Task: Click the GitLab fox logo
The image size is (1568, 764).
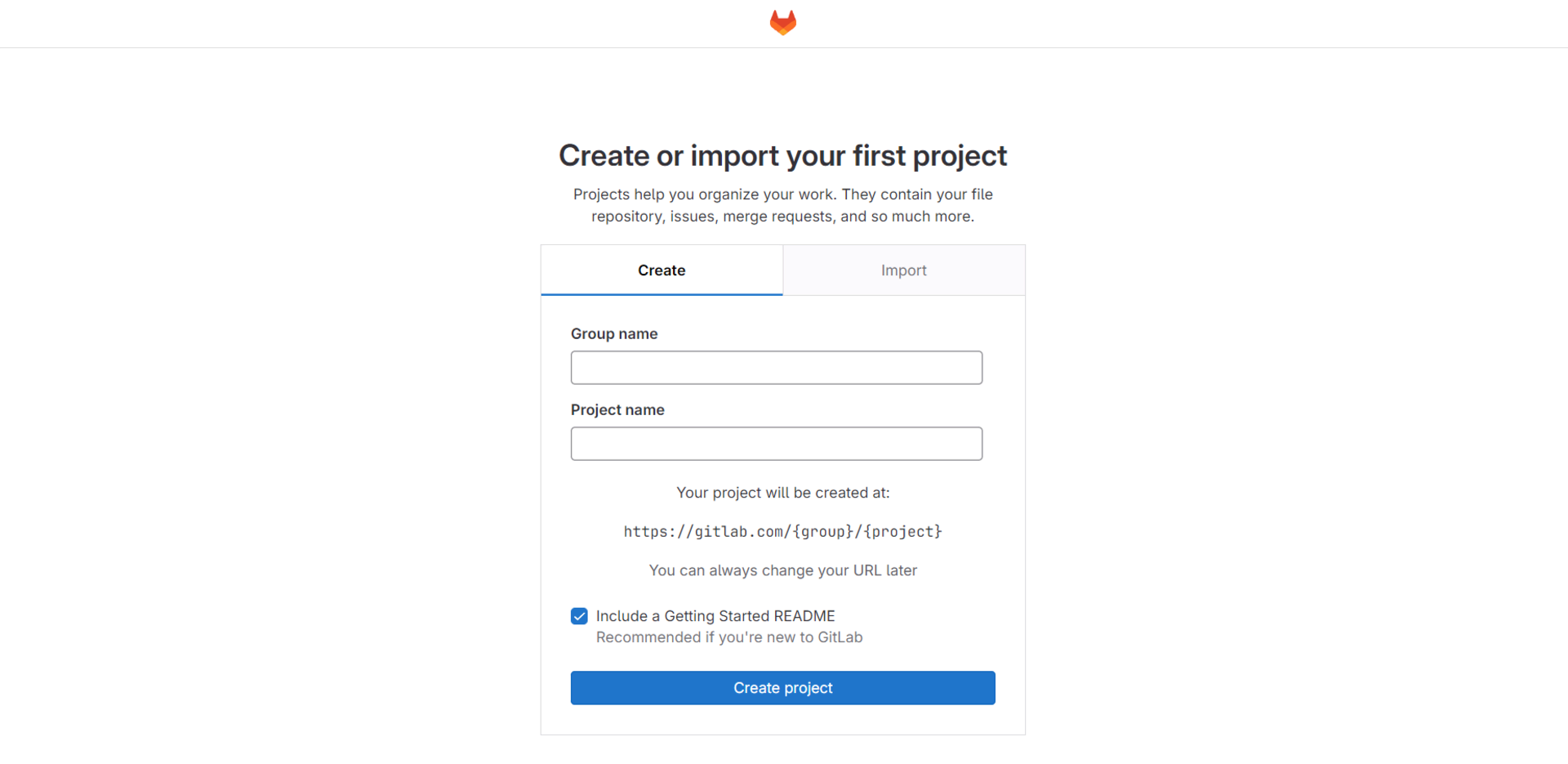Action: pyautogui.click(x=782, y=22)
